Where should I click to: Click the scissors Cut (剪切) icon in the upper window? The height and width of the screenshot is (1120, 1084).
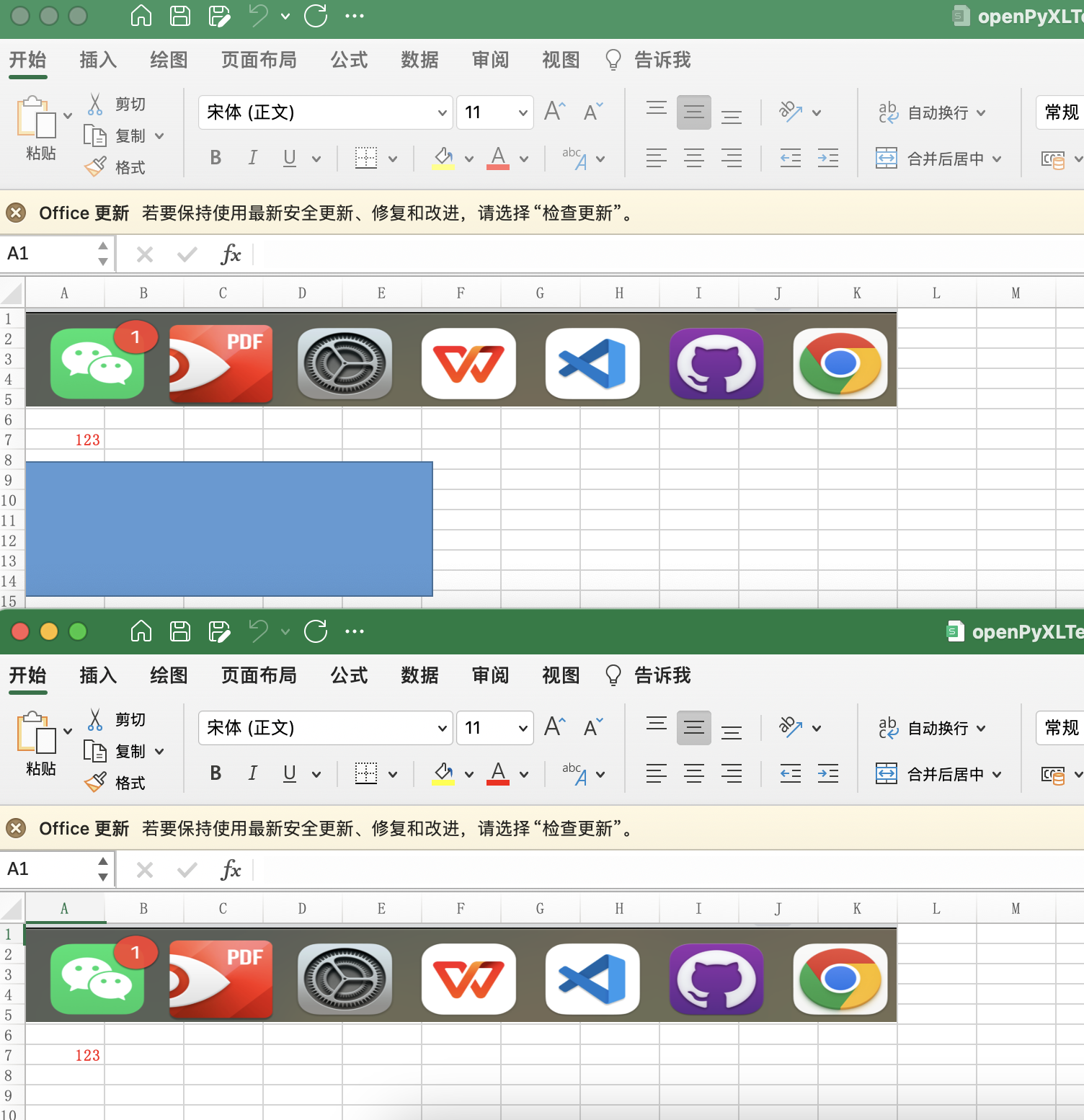[x=95, y=105]
